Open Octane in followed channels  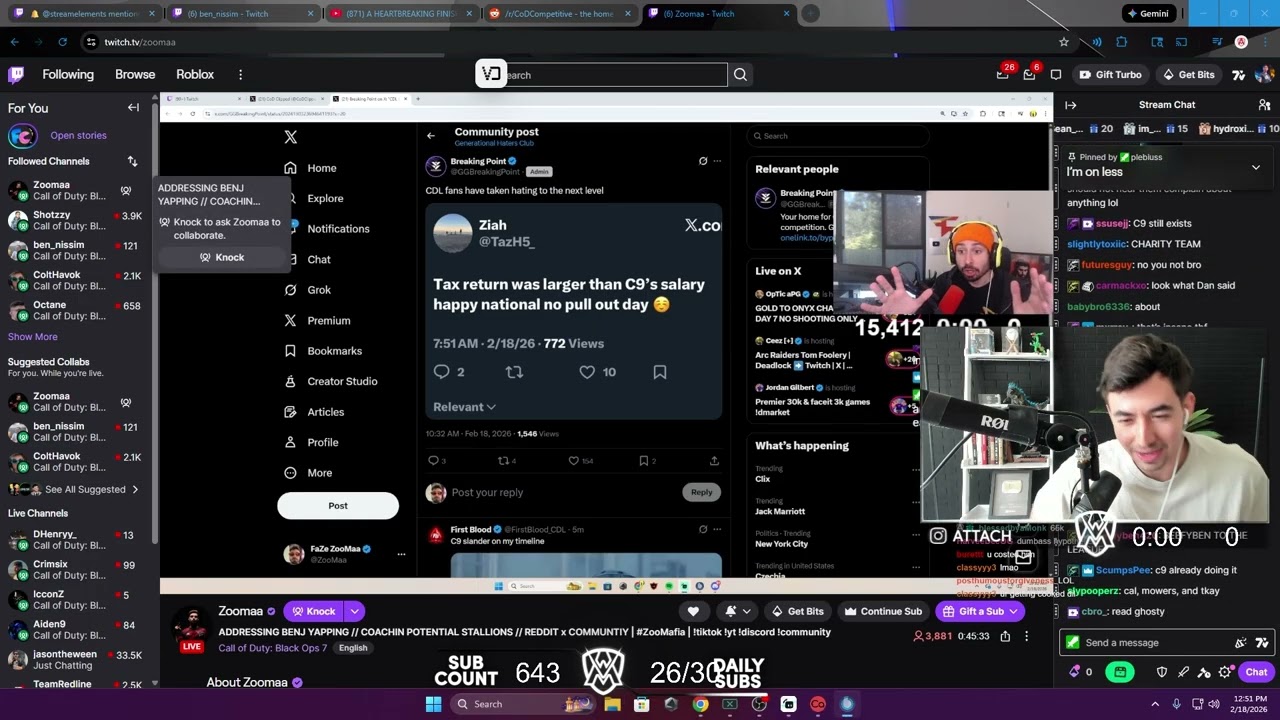[75, 310]
